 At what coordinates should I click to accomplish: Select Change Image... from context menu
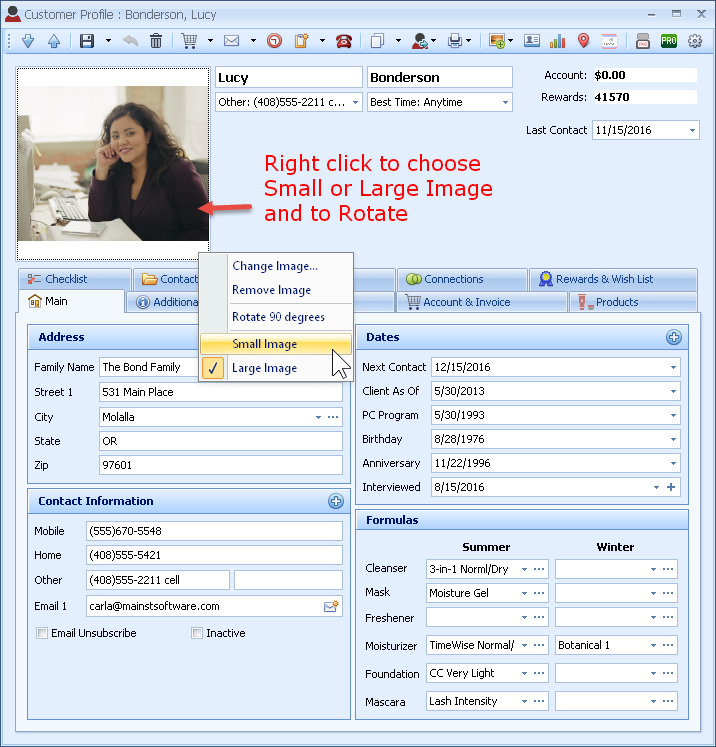click(x=276, y=266)
